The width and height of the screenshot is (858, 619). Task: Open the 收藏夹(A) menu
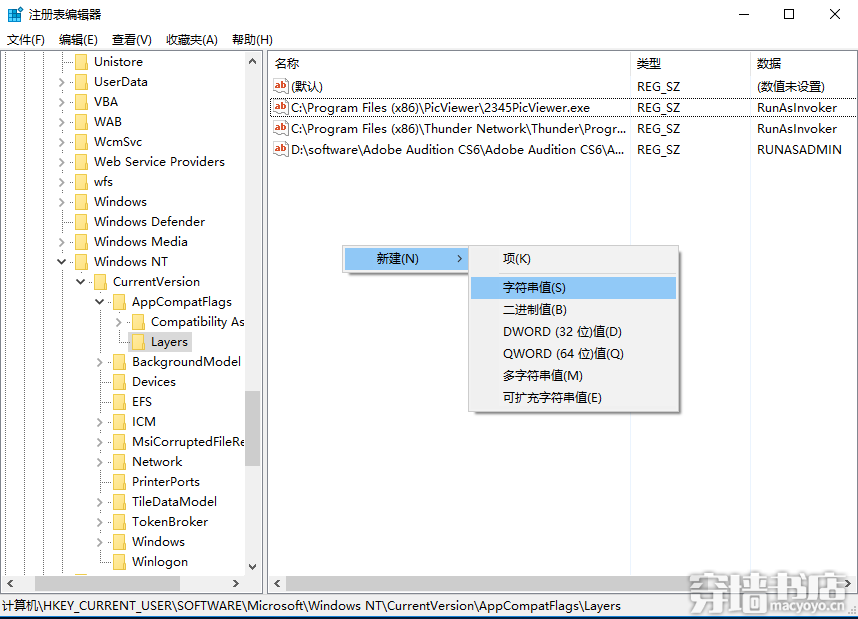tap(192, 40)
